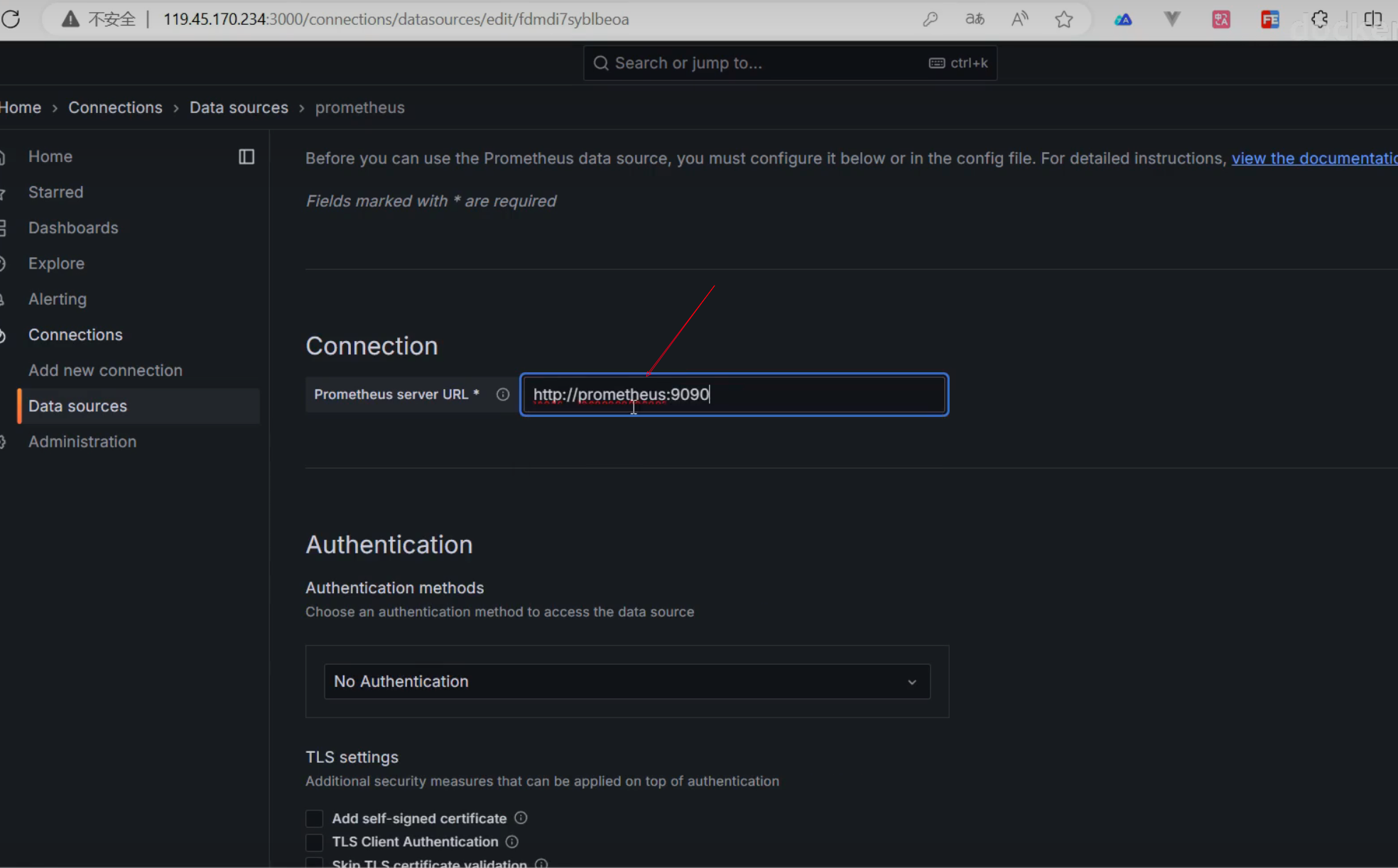
Task: Click the dock sidebar panel icon
Action: point(246,156)
